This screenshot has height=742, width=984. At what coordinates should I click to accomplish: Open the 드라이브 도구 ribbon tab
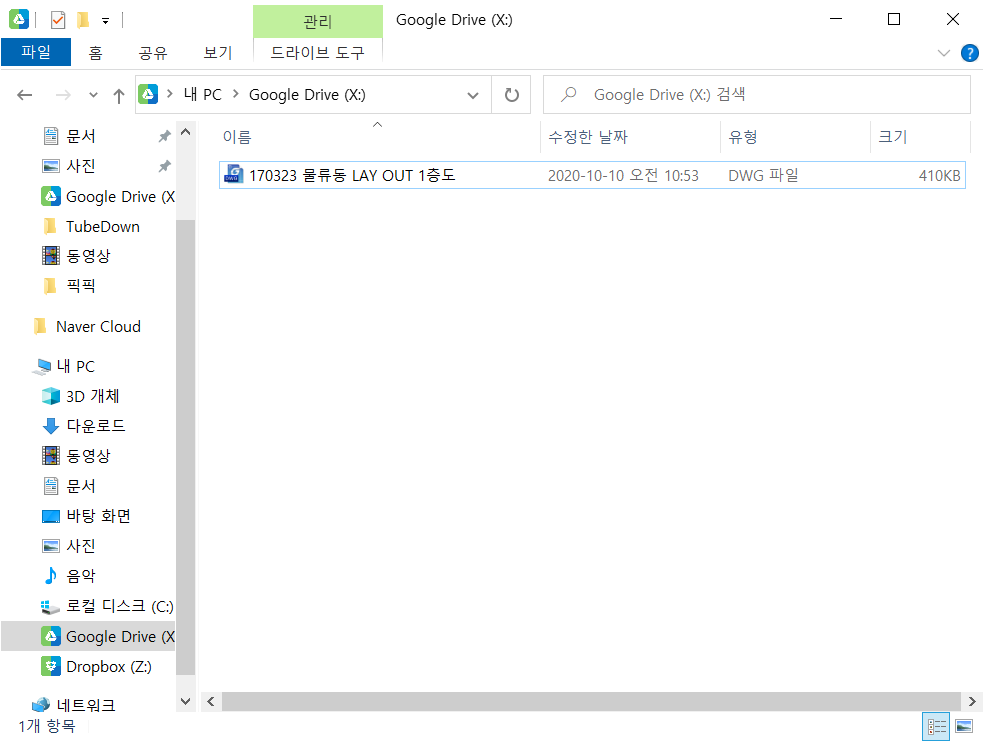pyautogui.click(x=318, y=53)
